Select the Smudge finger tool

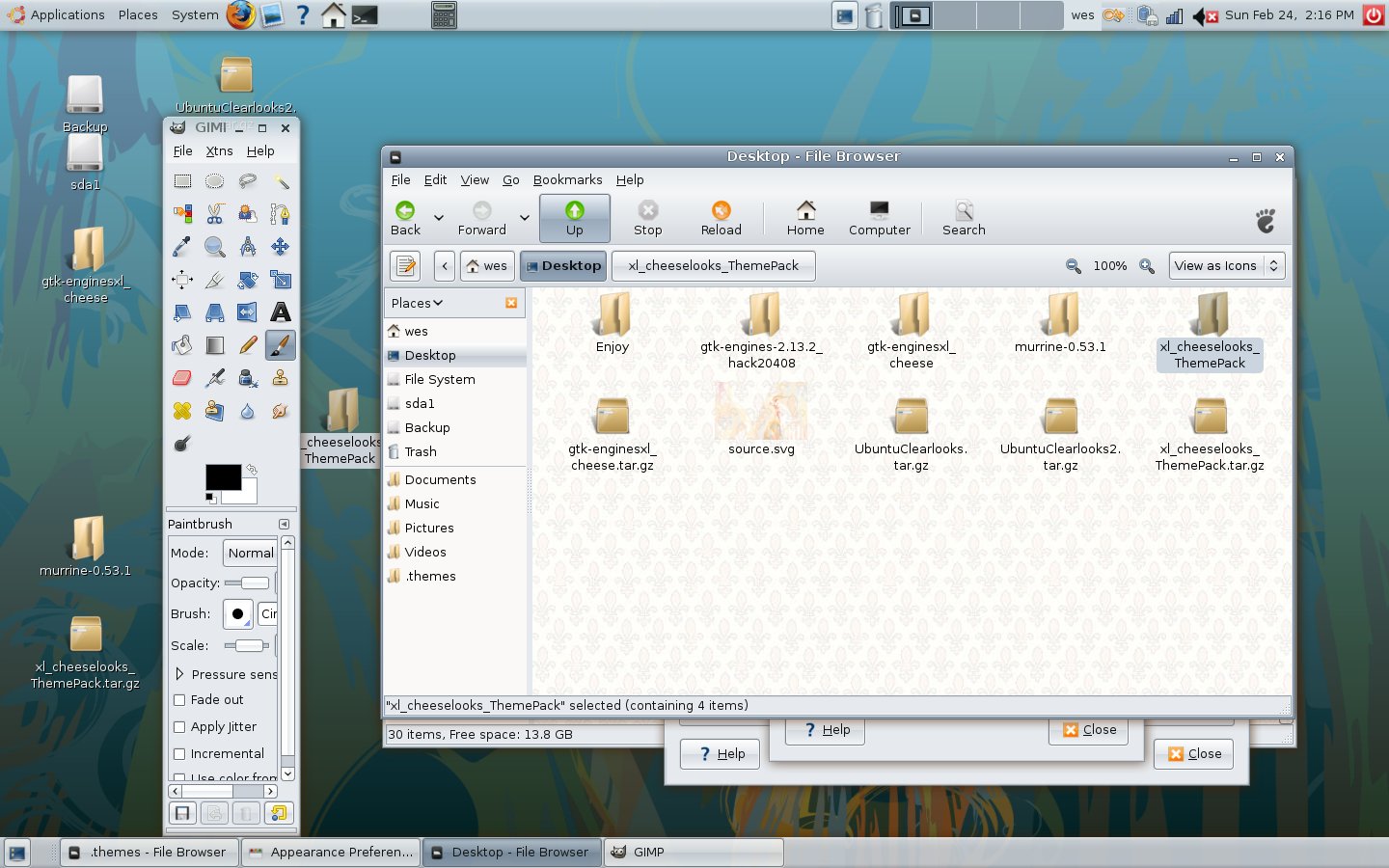281,411
